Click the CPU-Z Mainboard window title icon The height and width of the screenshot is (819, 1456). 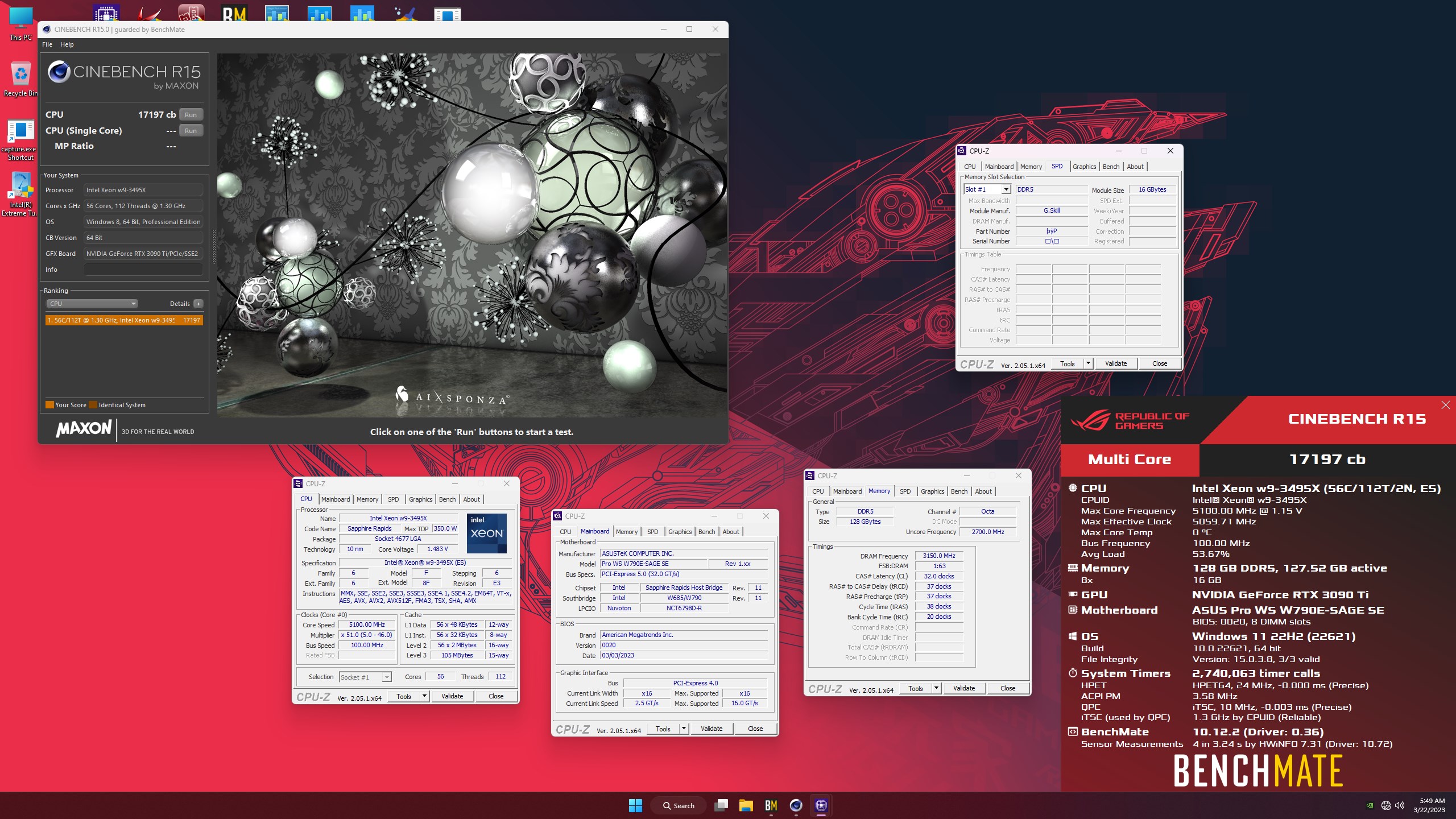[x=558, y=516]
